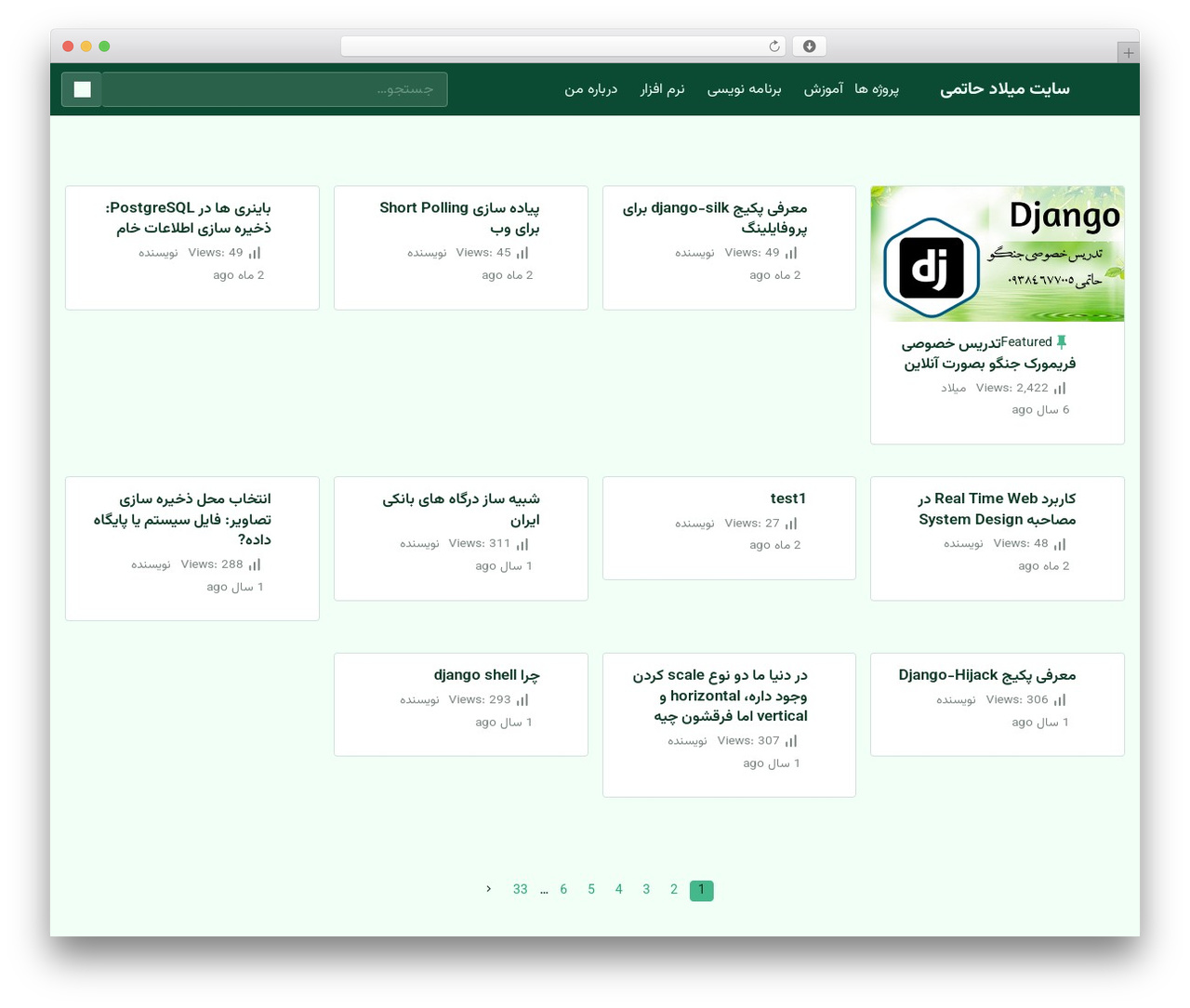1190x1008 pixels.
Task: Go to pagination page 33
Action: pyautogui.click(x=521, y=890)
